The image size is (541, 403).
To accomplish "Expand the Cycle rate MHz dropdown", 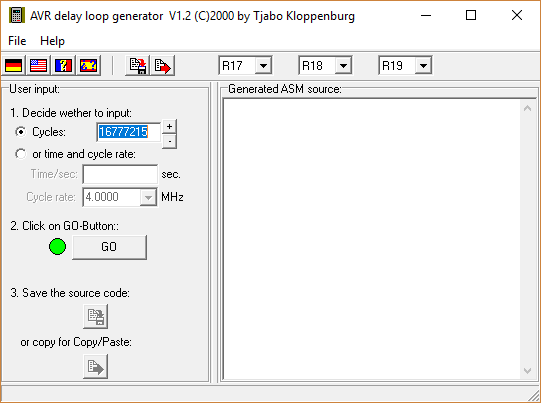I will tap(148, 197).
